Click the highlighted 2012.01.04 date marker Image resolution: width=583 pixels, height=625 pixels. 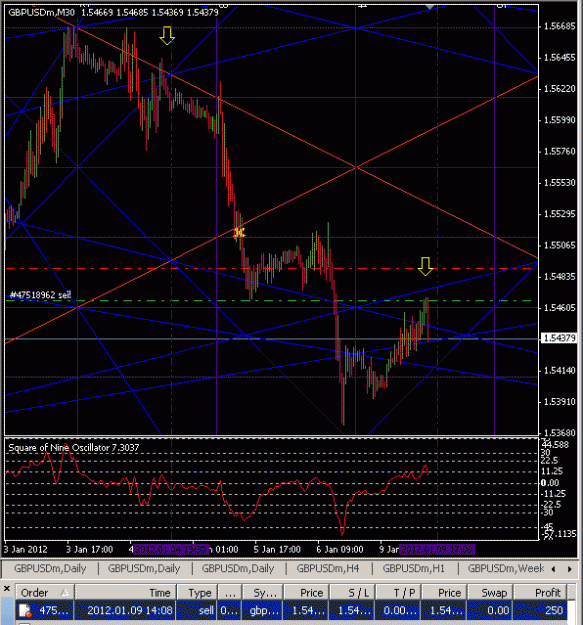tap(171, 550)
